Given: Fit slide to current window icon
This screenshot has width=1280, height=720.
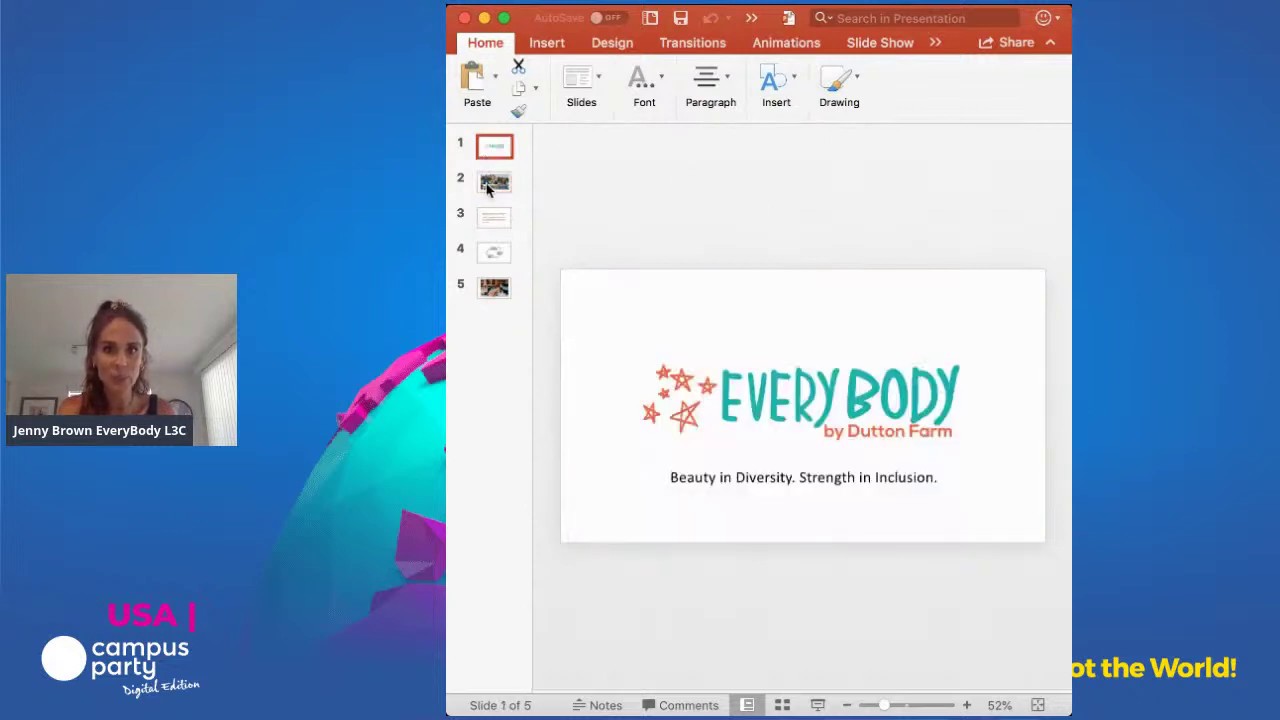Looking at the screenshot, I should (x=1038, y=705).
